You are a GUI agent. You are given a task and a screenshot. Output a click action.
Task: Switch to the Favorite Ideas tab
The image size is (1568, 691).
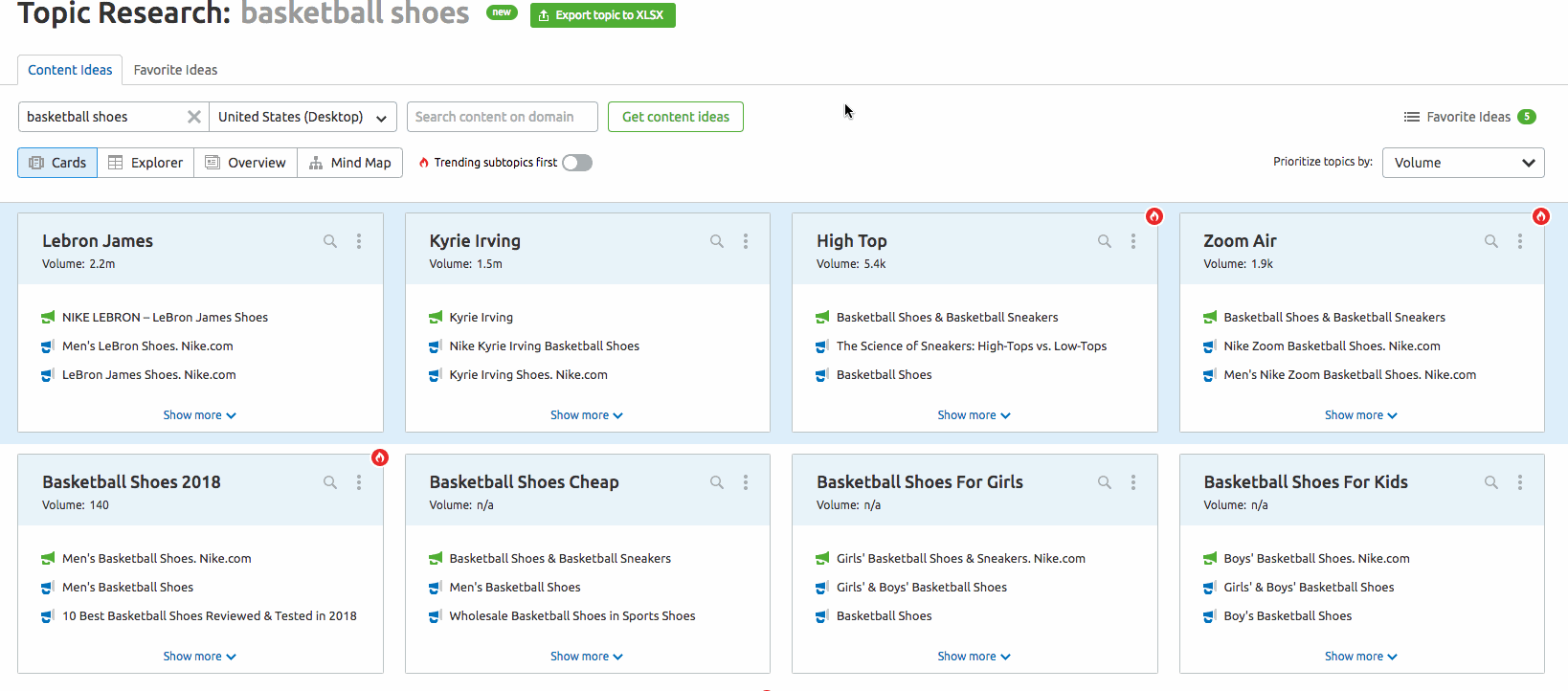click(x=175, y=70)
